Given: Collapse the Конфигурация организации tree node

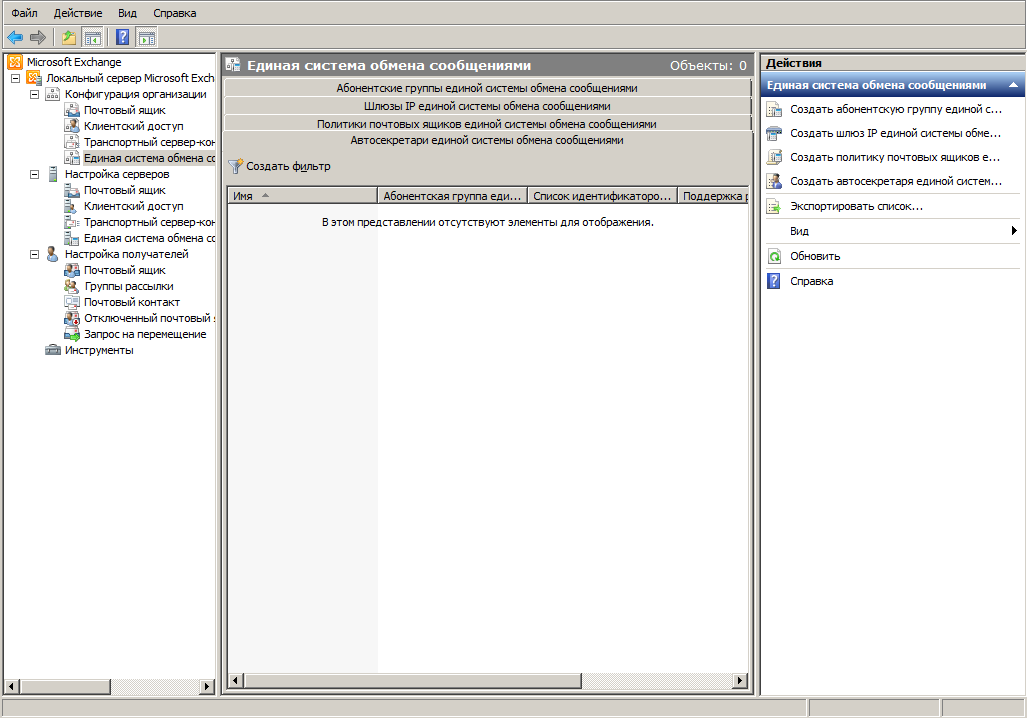Looking at the screenshot, I should click(35, 94).
